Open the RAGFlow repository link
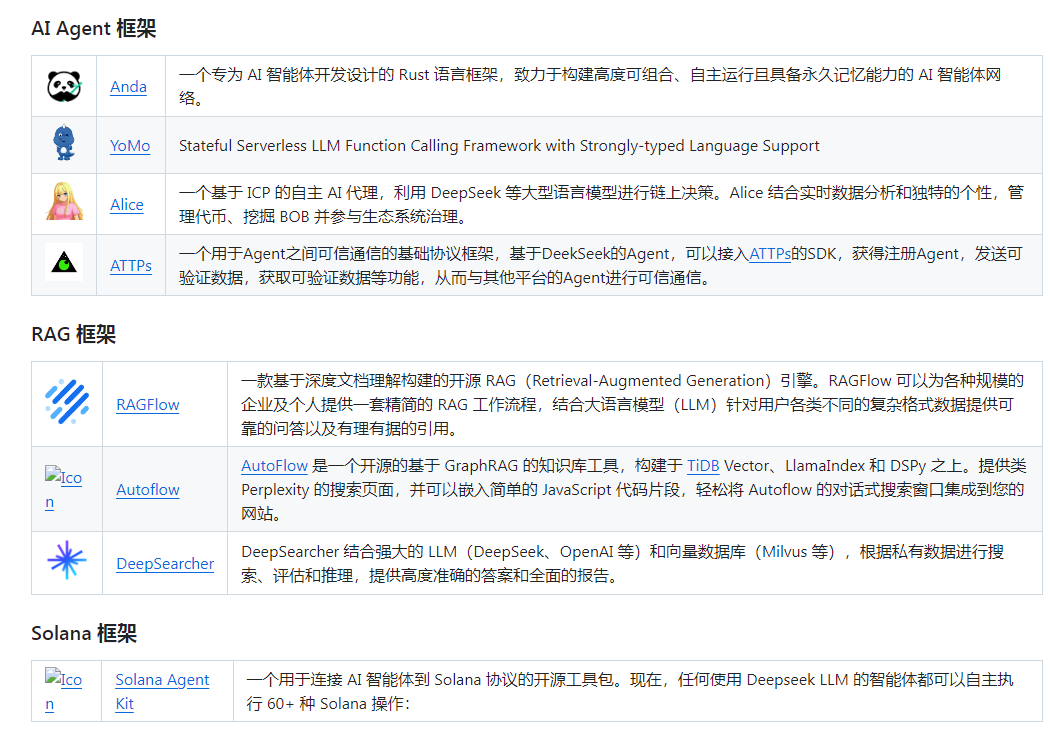The height and width of the screenshot is (742, 1057). point(147,404)
